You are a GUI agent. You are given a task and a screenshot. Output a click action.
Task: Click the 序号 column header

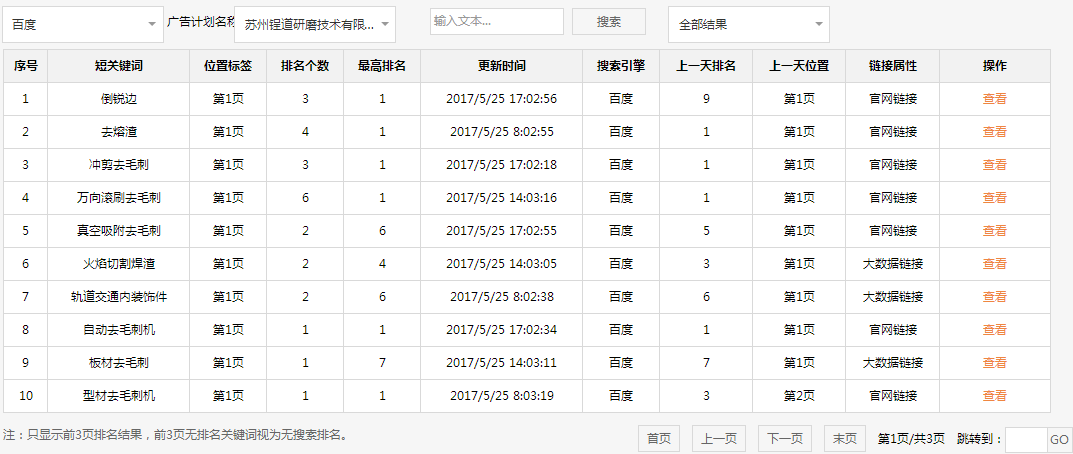(25, 66)
